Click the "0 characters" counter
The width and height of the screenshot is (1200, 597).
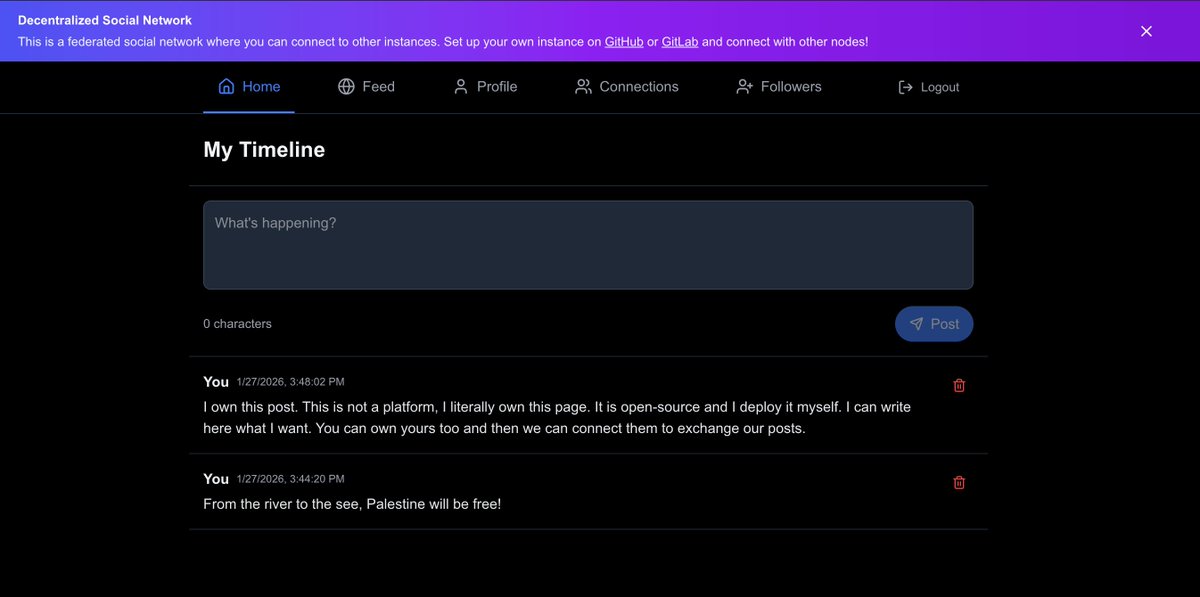click(237, 324)
